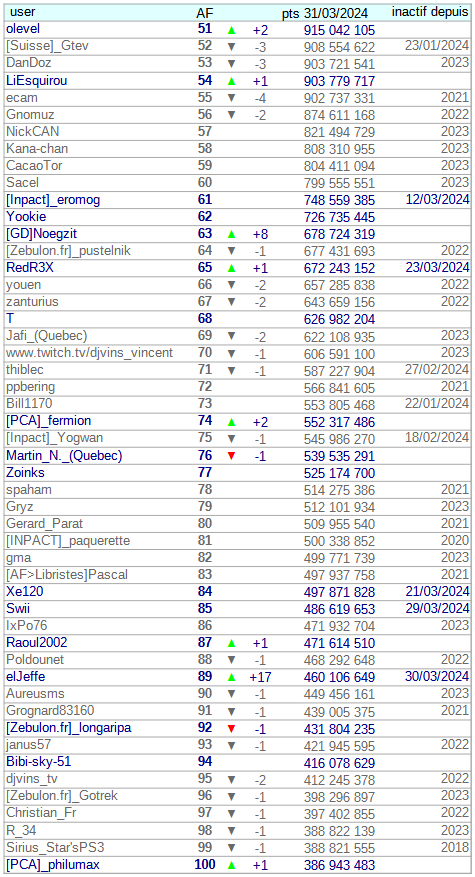Open the Xe120 user link
Image resolution: width=475 pixels, height=877 pixels.
point(25,592)
